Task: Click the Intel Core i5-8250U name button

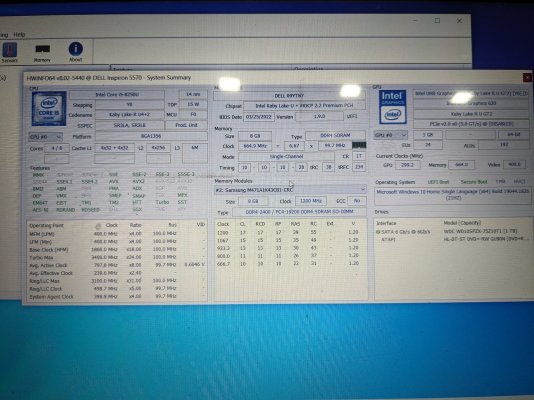Action: [117, 94]
